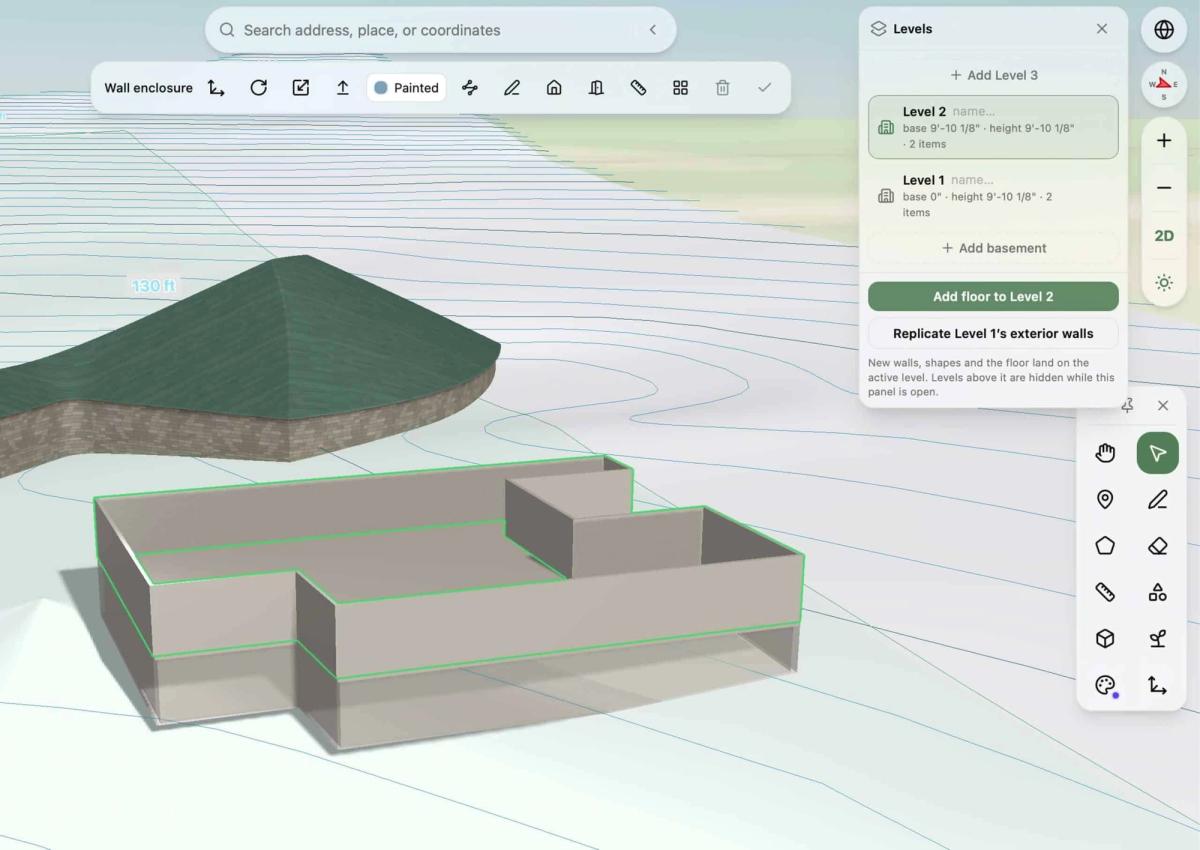The image size is (1200, 850).
Task: Click the pencil edit icon in the Wall enclosure toolbar
Action: click(x=512, y=88)
